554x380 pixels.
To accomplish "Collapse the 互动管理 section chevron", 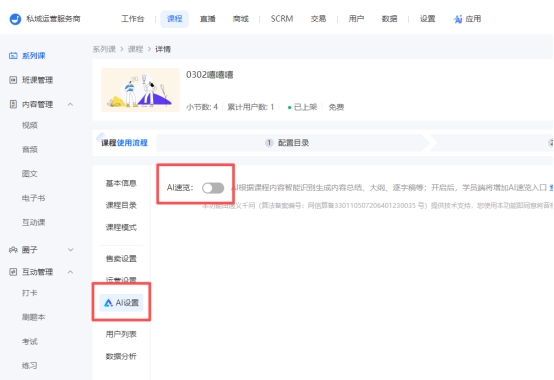I will point(70,272).
